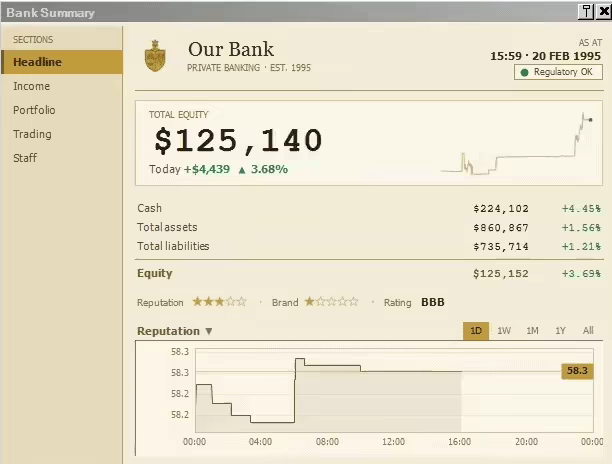Click the 58.3 current value marker

[x=577, y=371]
